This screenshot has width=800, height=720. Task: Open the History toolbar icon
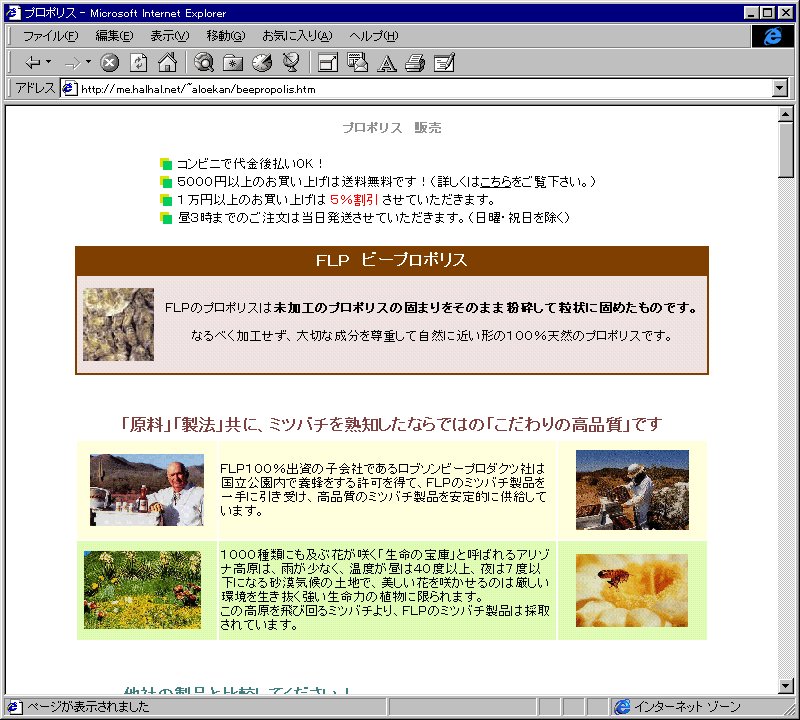pos(262,63)
